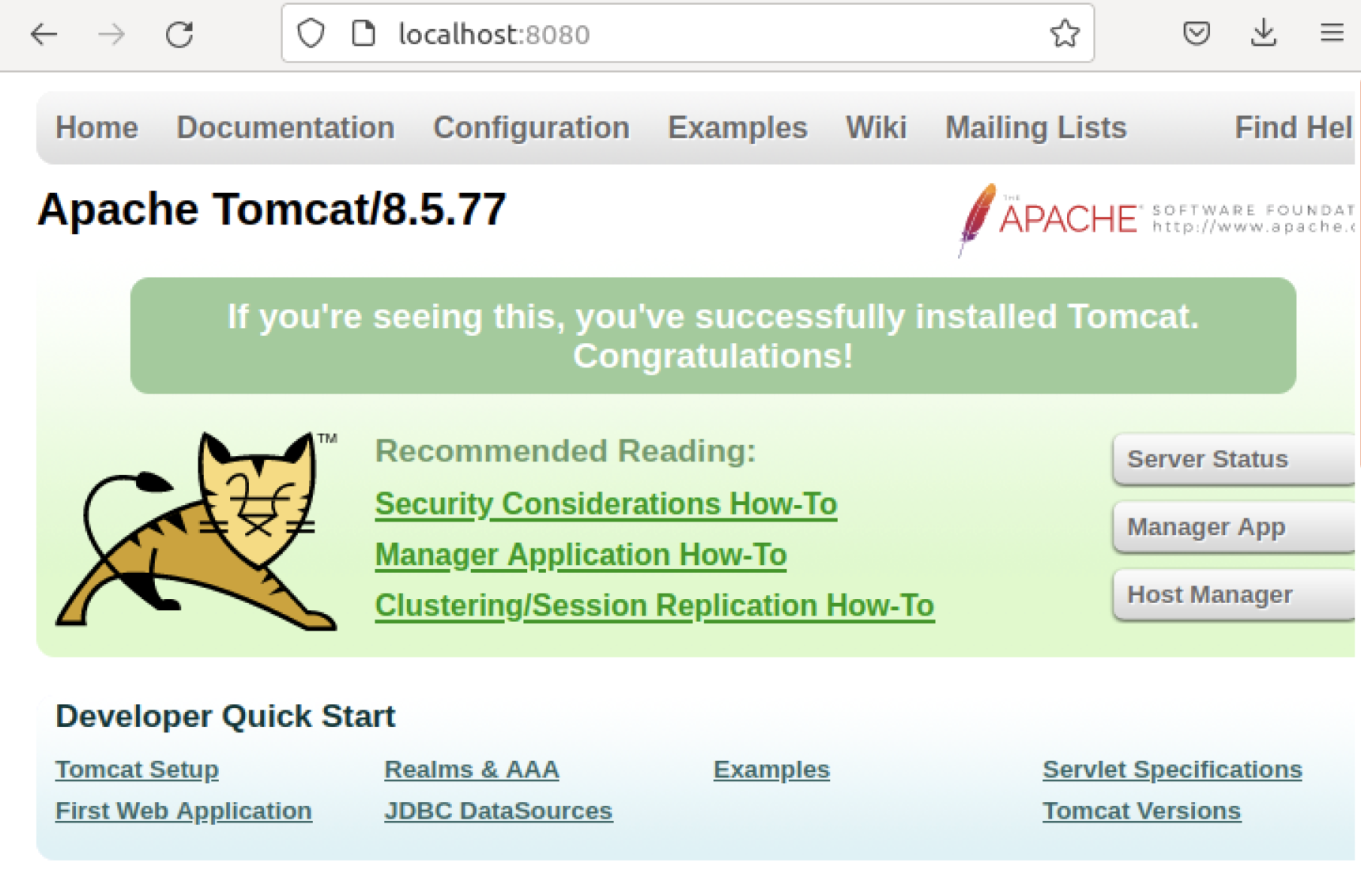Image resolution: width=1361 pixels, height=896 pixels.
Task: Open the Save to Pocket icon
Action: [x=1197, y=33]
